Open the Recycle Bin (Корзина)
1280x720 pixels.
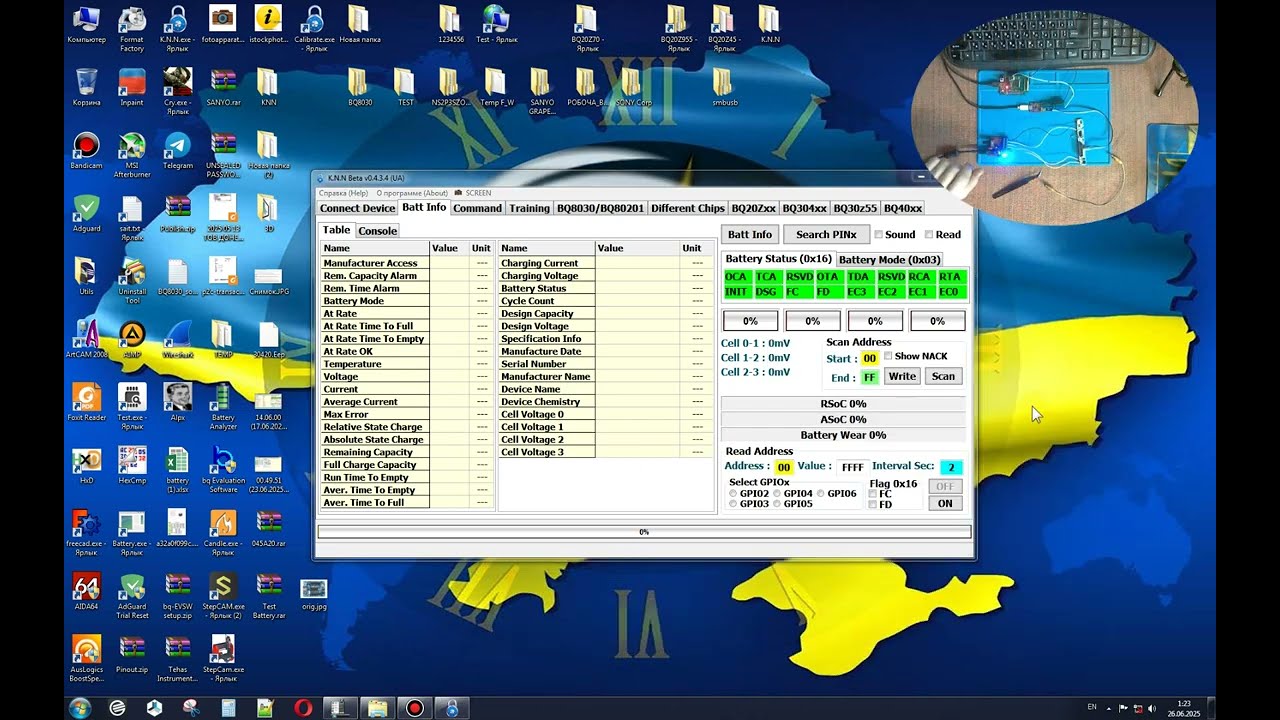click(86, 88)
